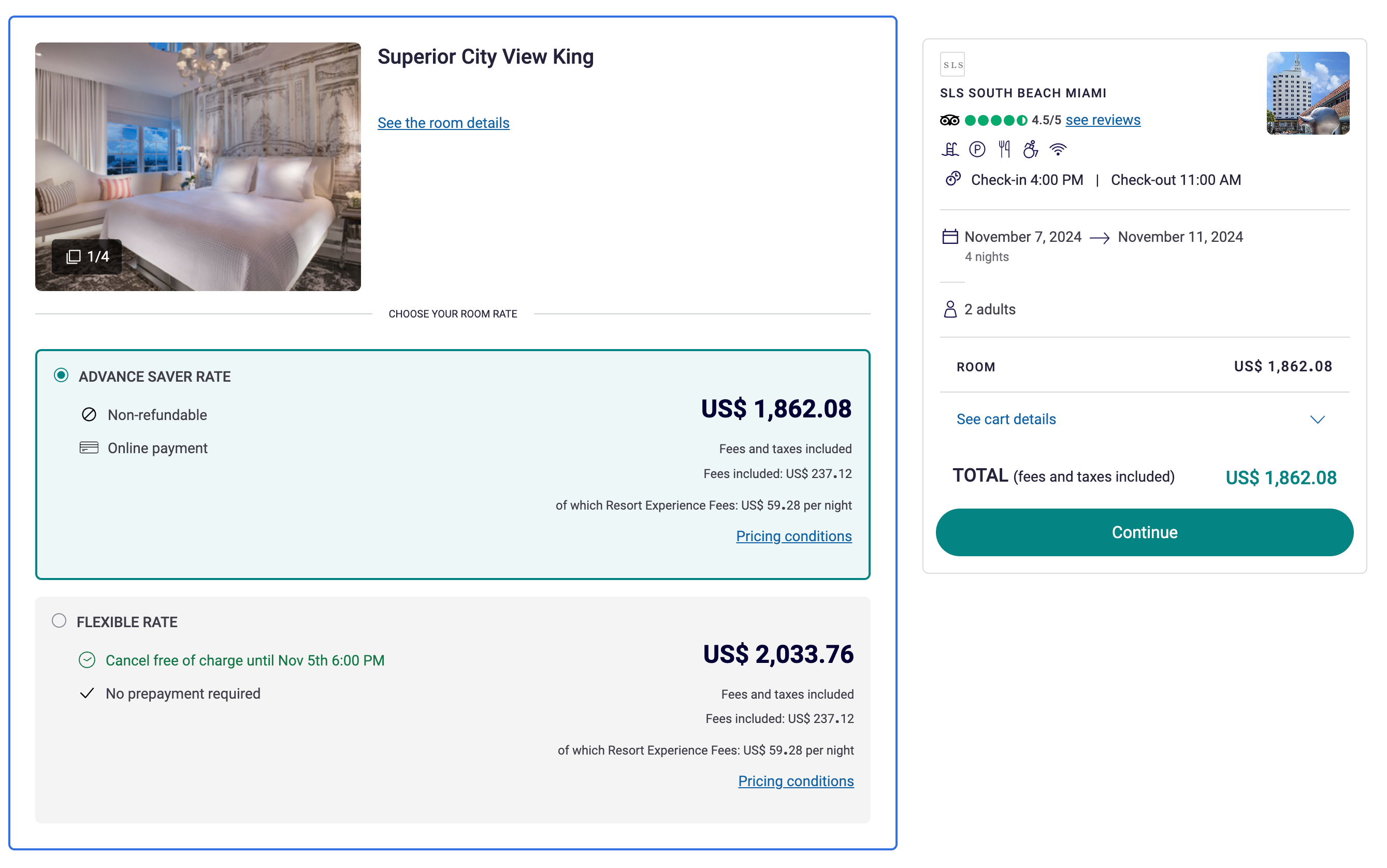Click the parking amenity icon
The width and height of the screenshot is (1387, 868).
click(x=976, y=150)
